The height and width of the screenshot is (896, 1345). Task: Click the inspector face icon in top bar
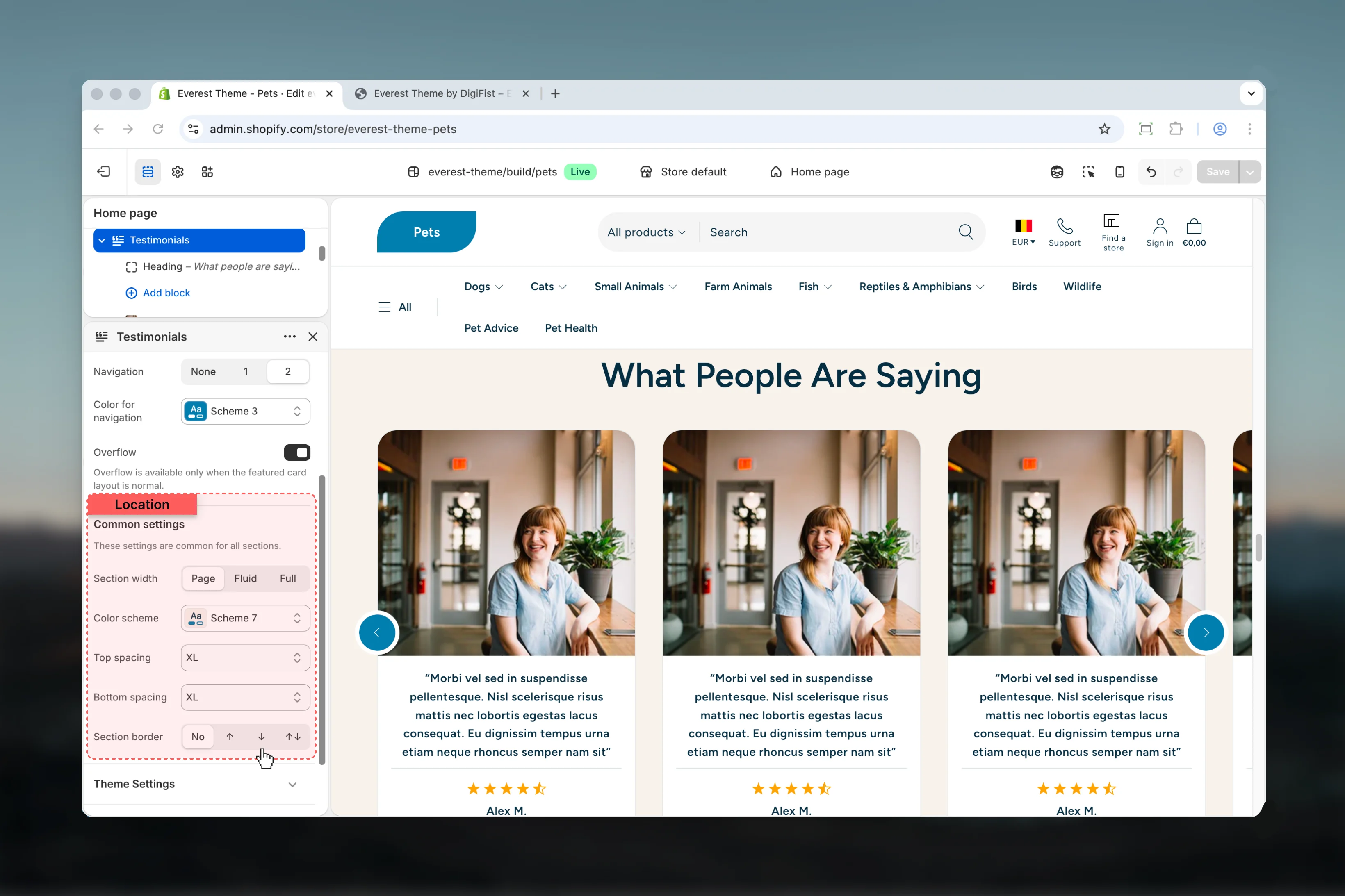pos(1056,171)
